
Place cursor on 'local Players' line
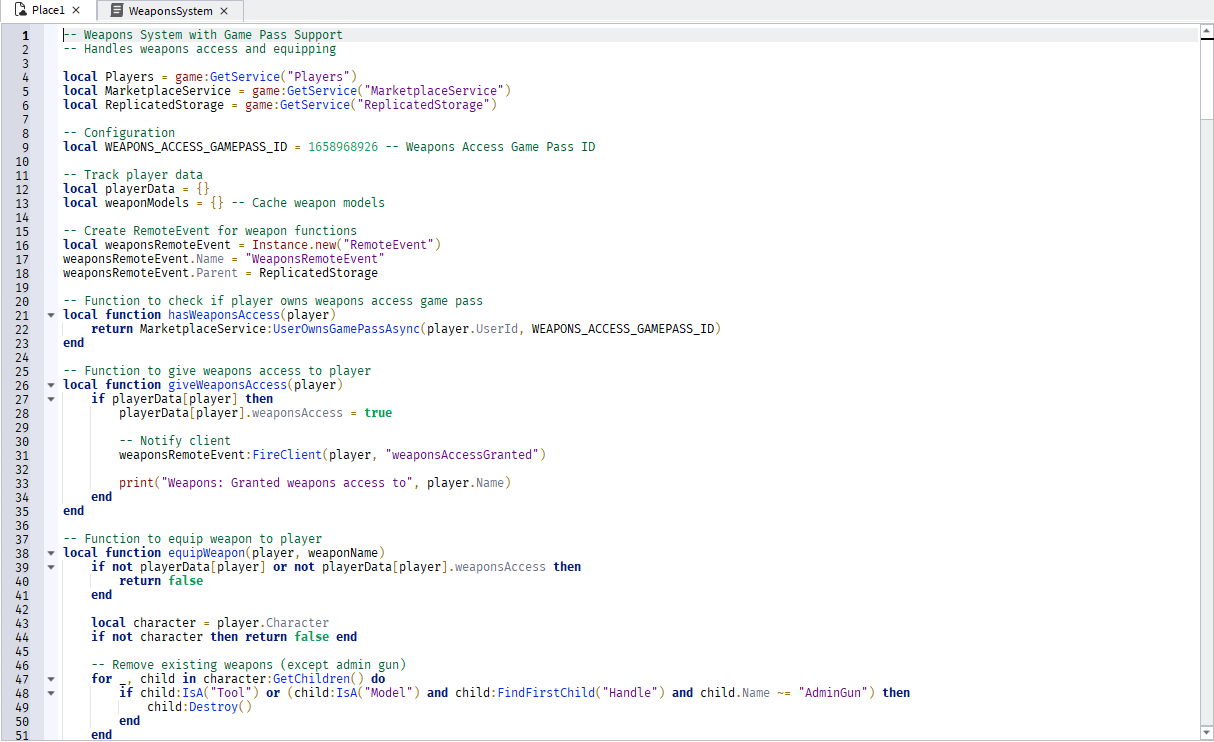210,77
